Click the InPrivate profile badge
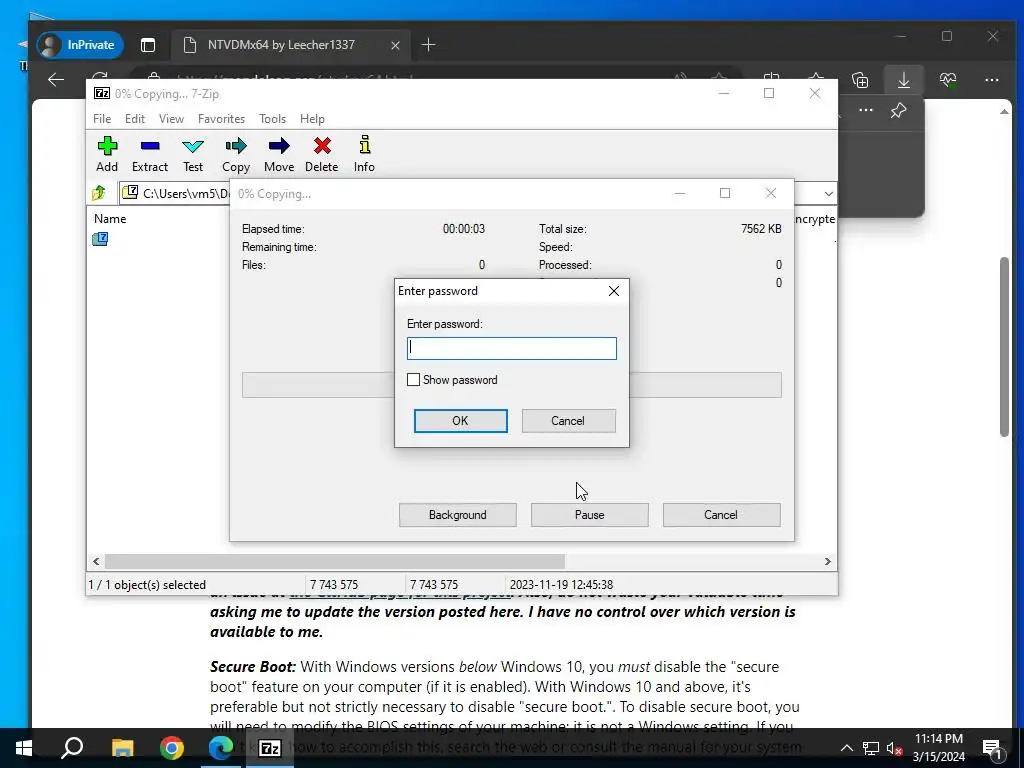The width and height of the screenshot is (1024, 768). tap(80, 45)
